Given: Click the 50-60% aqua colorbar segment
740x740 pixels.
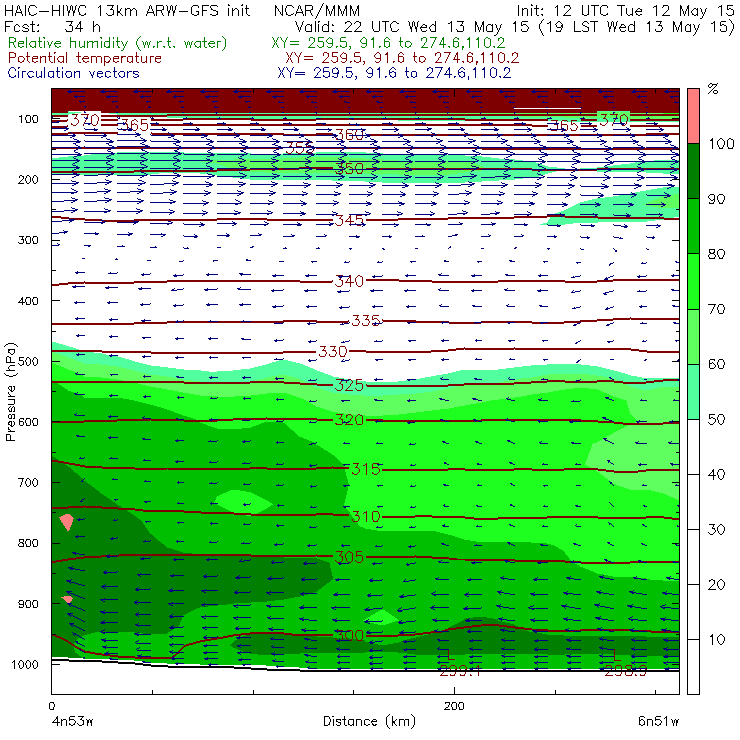Looking at the screenshot, I should point(693,392).
